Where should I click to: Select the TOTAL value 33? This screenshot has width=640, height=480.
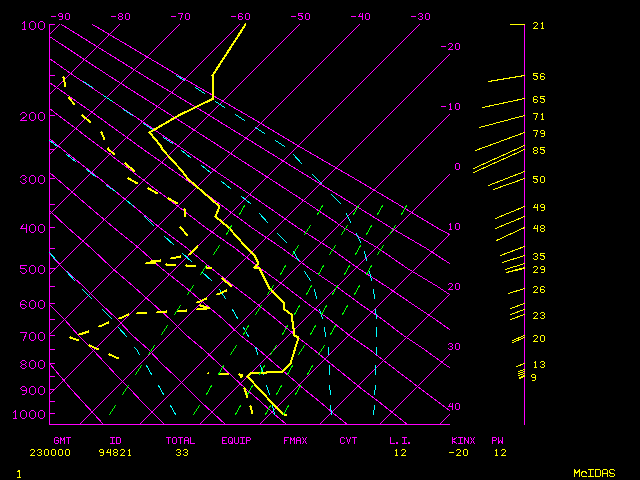[180, 452]
